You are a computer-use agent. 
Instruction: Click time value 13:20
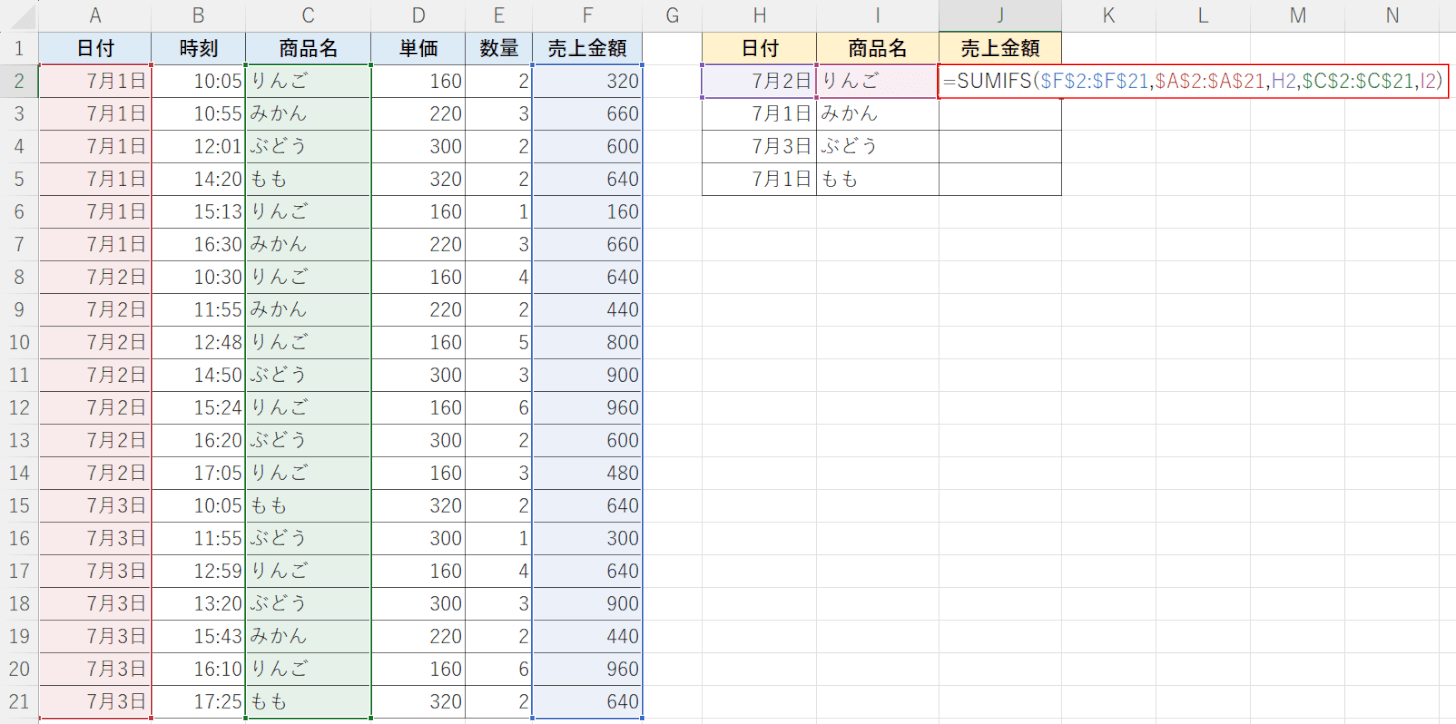click(199, 603)
